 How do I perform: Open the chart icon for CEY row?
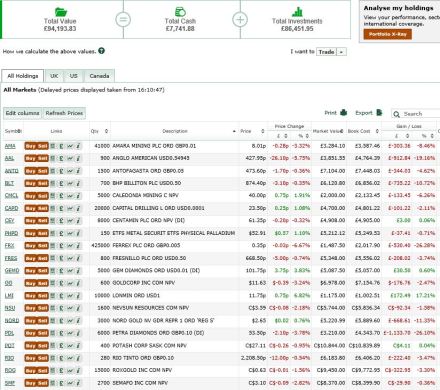point(70,221)
